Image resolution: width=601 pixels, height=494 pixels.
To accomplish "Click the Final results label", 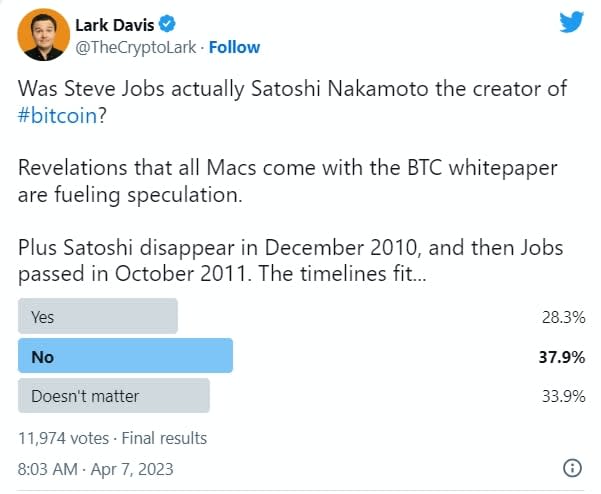I will pyautogui.click(x=163, y=438).
